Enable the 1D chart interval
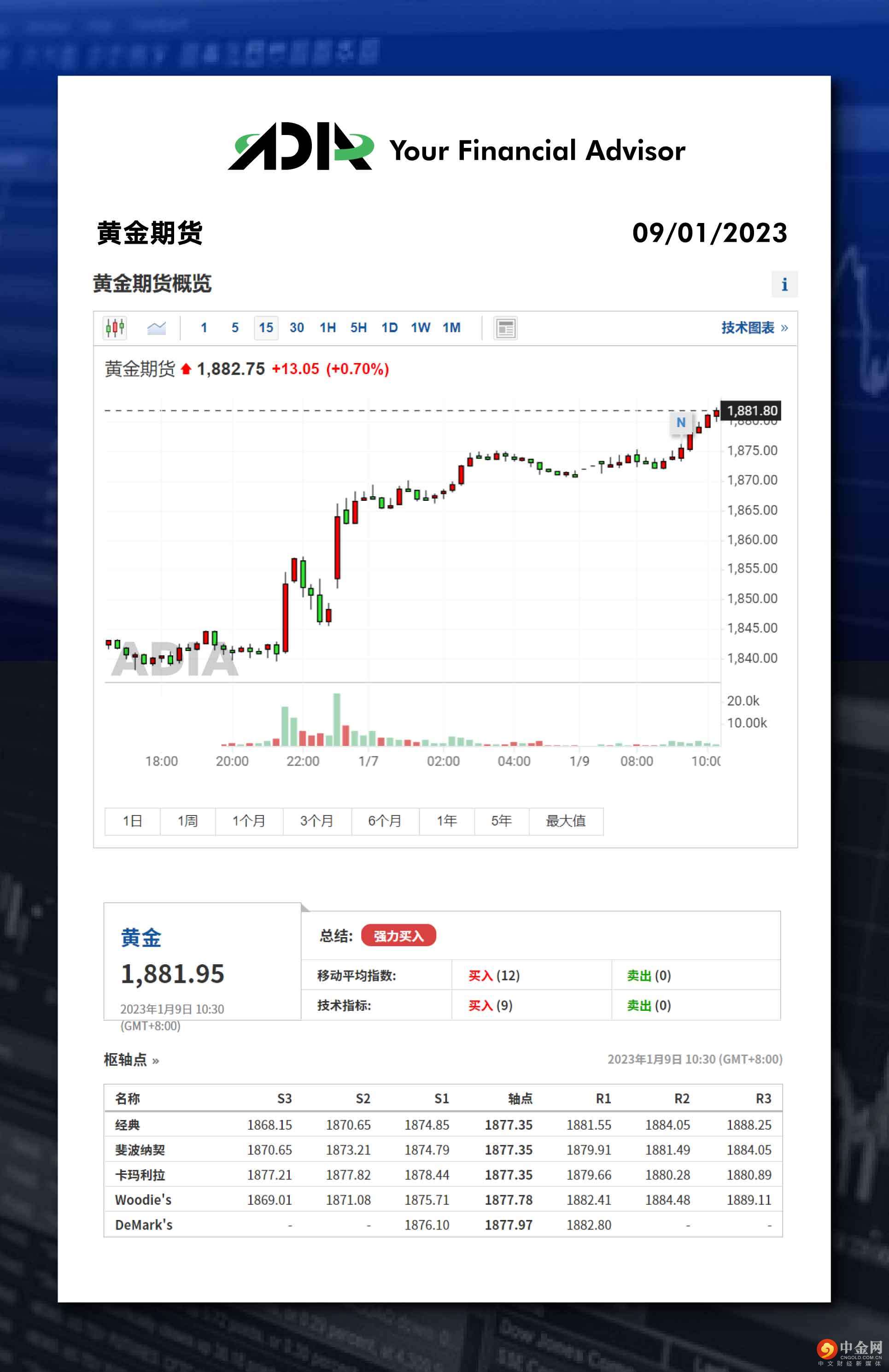 click(389, 328)
